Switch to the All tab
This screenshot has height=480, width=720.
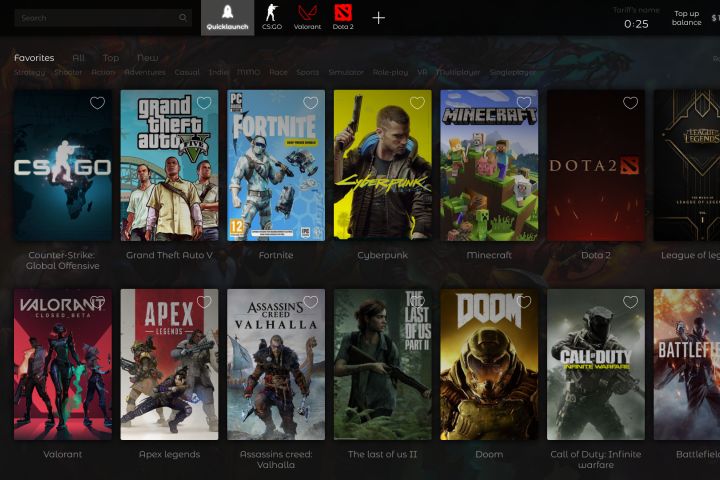pos(79,58)
